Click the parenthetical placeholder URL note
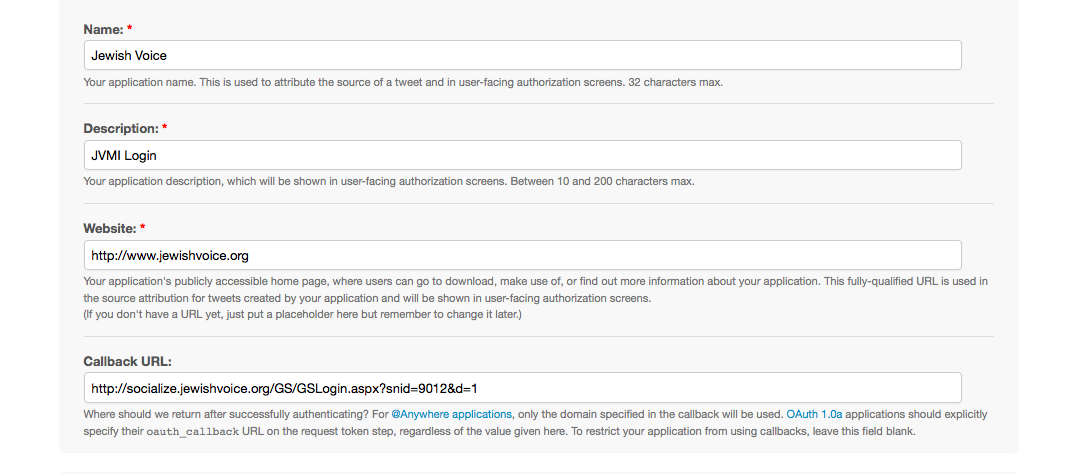This screenshot has width=1081, height=474. 302,315
